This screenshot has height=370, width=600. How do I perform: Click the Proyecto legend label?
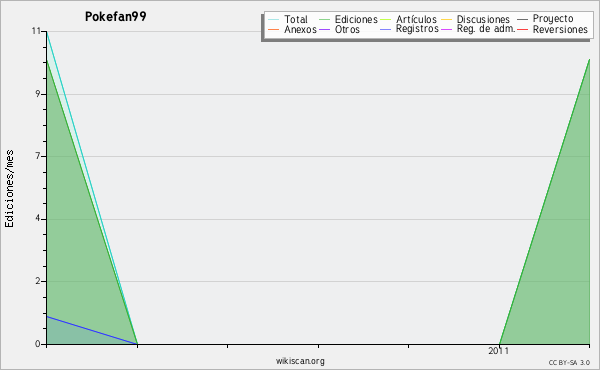tap(553, 19)
